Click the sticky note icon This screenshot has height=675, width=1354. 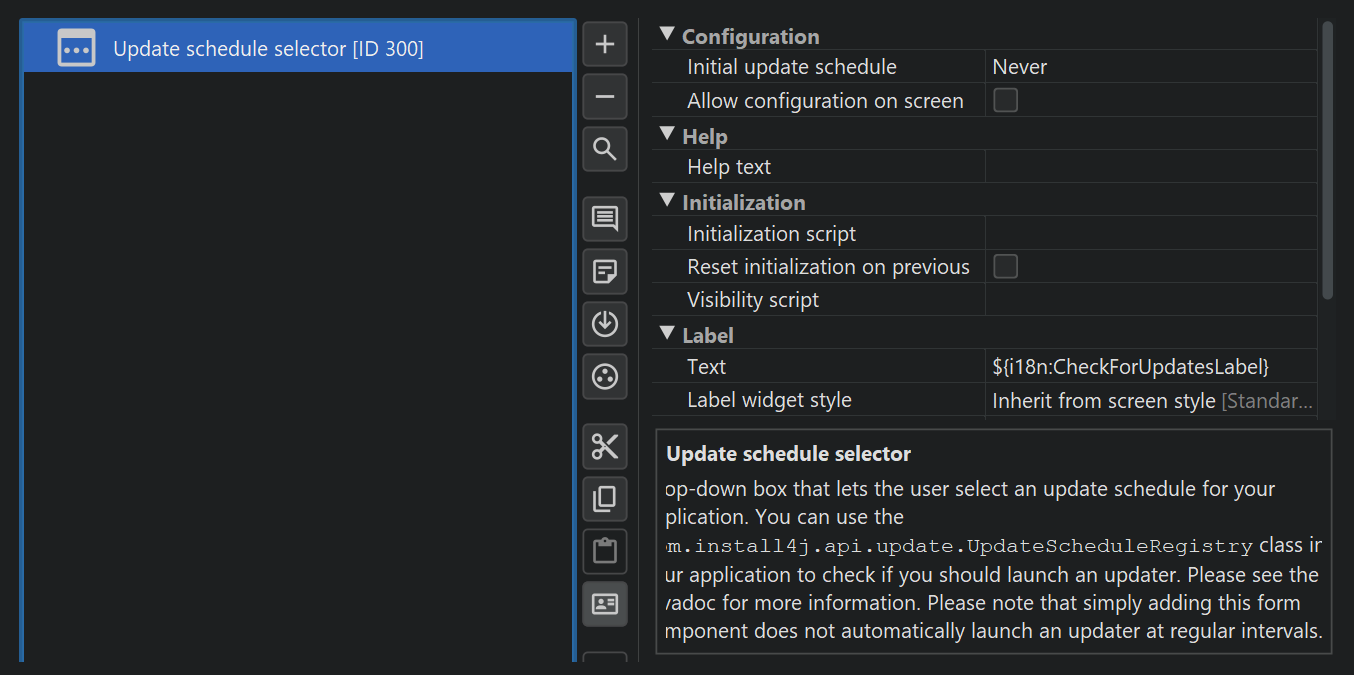click(605, 271)
